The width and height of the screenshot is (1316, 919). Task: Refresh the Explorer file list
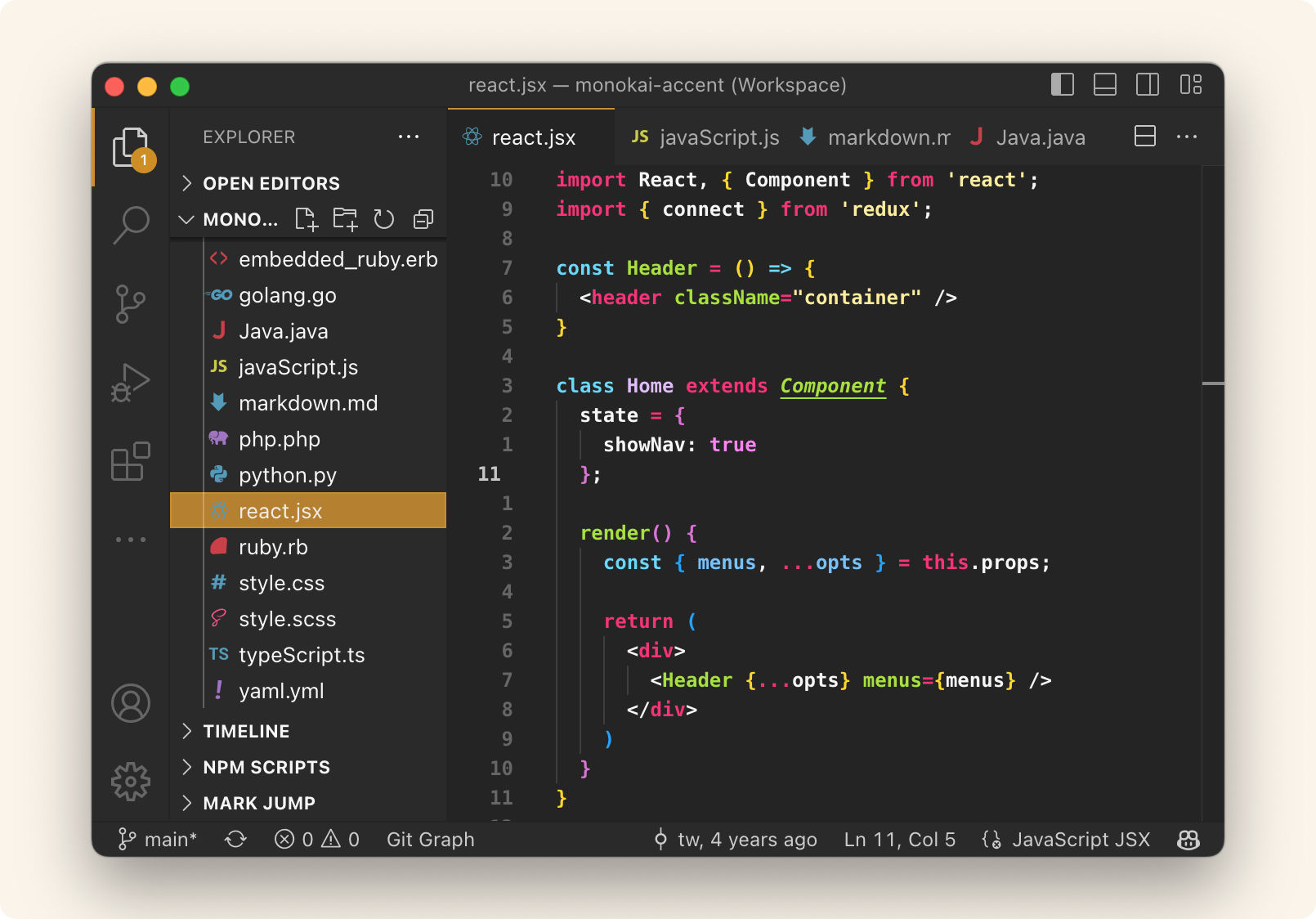(x=384, y=219)
